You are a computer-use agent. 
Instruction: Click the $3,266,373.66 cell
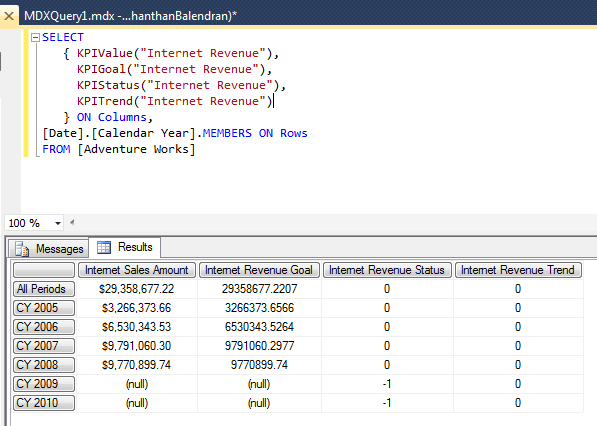[137, 308]
